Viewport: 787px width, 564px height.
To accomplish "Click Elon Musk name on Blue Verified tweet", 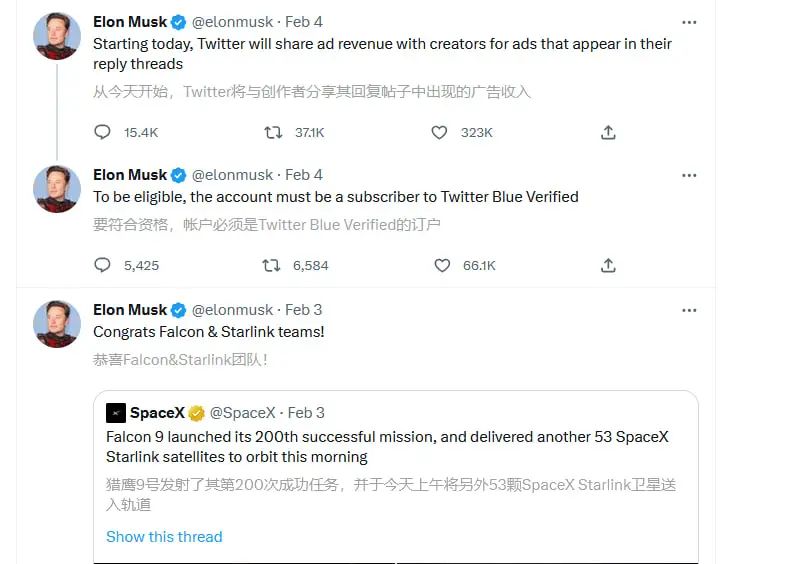I will pos(130,175).
